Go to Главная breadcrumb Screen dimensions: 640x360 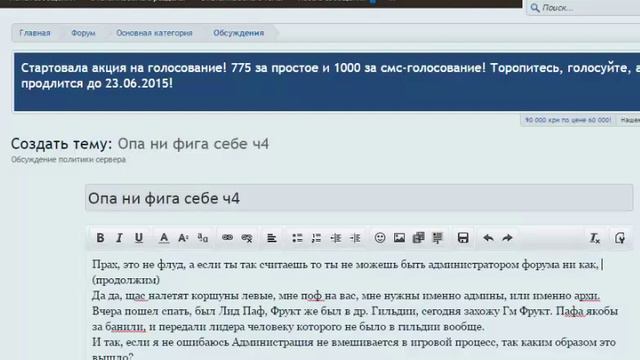click(35, 33)
